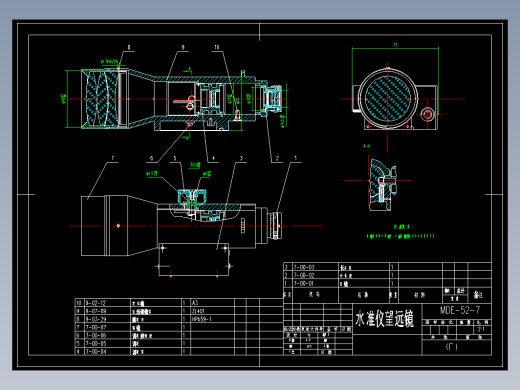Click part code 7-00-03 in upper table
Screen dimensions: 520x390
click(304, 267)
